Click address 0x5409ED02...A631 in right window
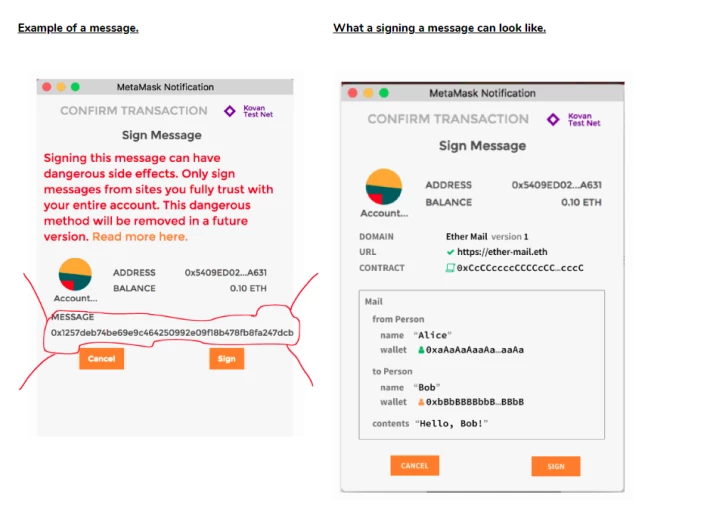Image resolution: width=710 pixels, height=510 pixels. [556, 185]
